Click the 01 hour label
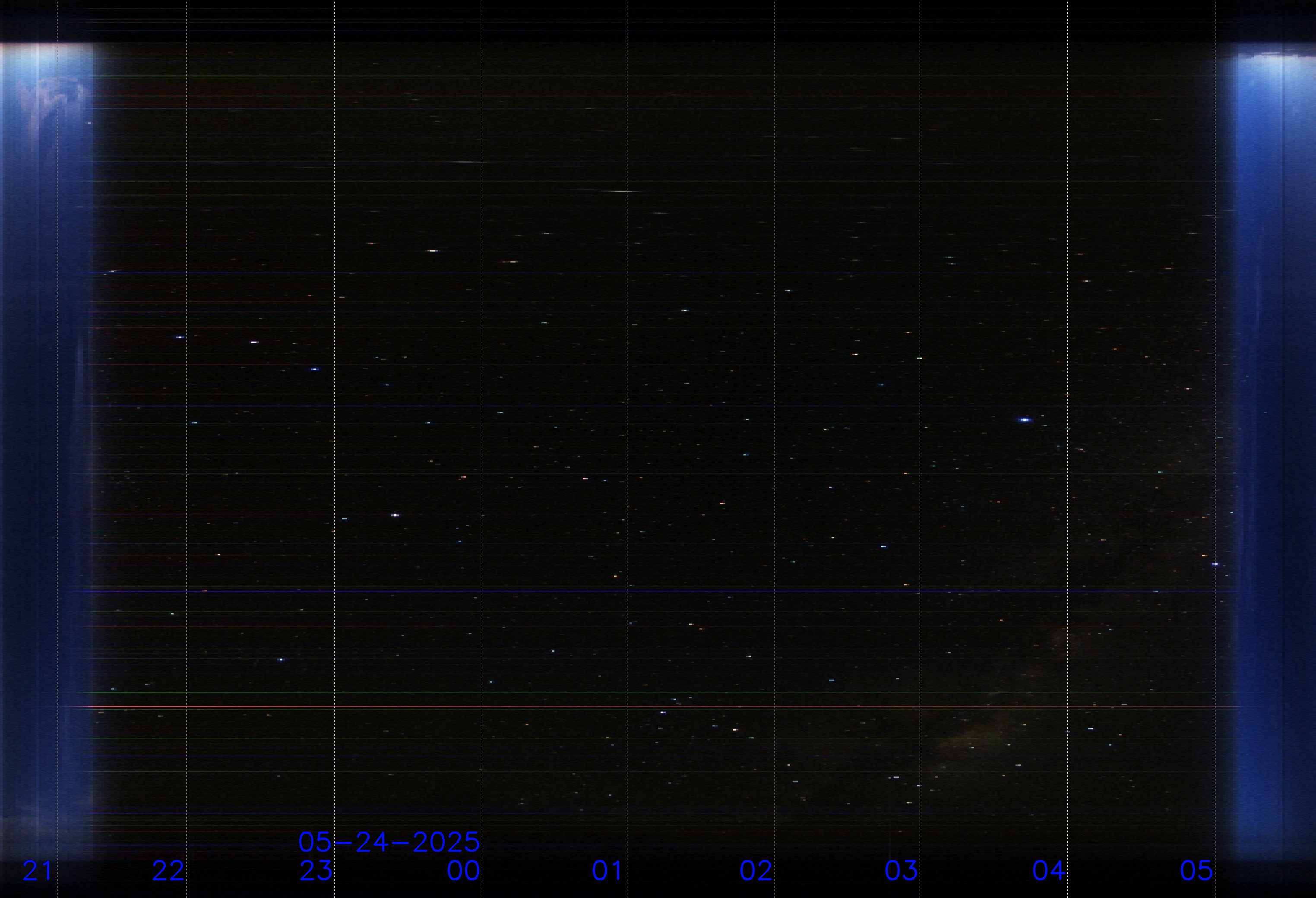The image size is (1316, 898). pyautogui.click(x=607, y=871)
